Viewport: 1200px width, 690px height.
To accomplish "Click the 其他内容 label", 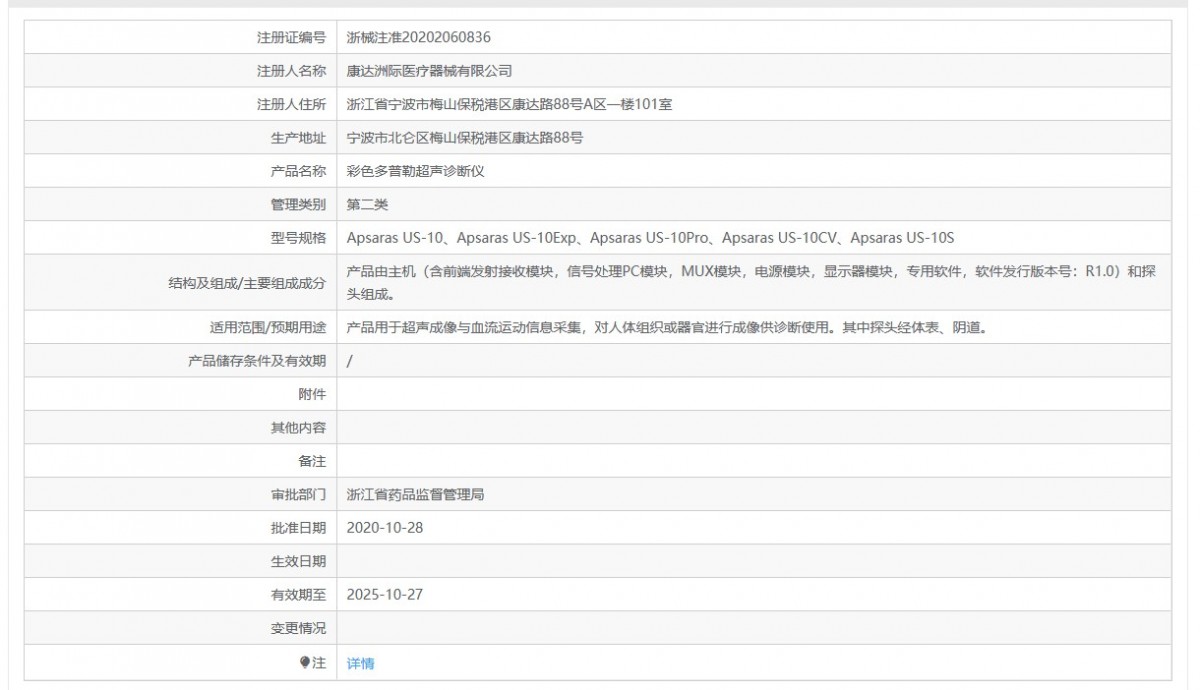I will pyautogui.click(x=298, y=427).
